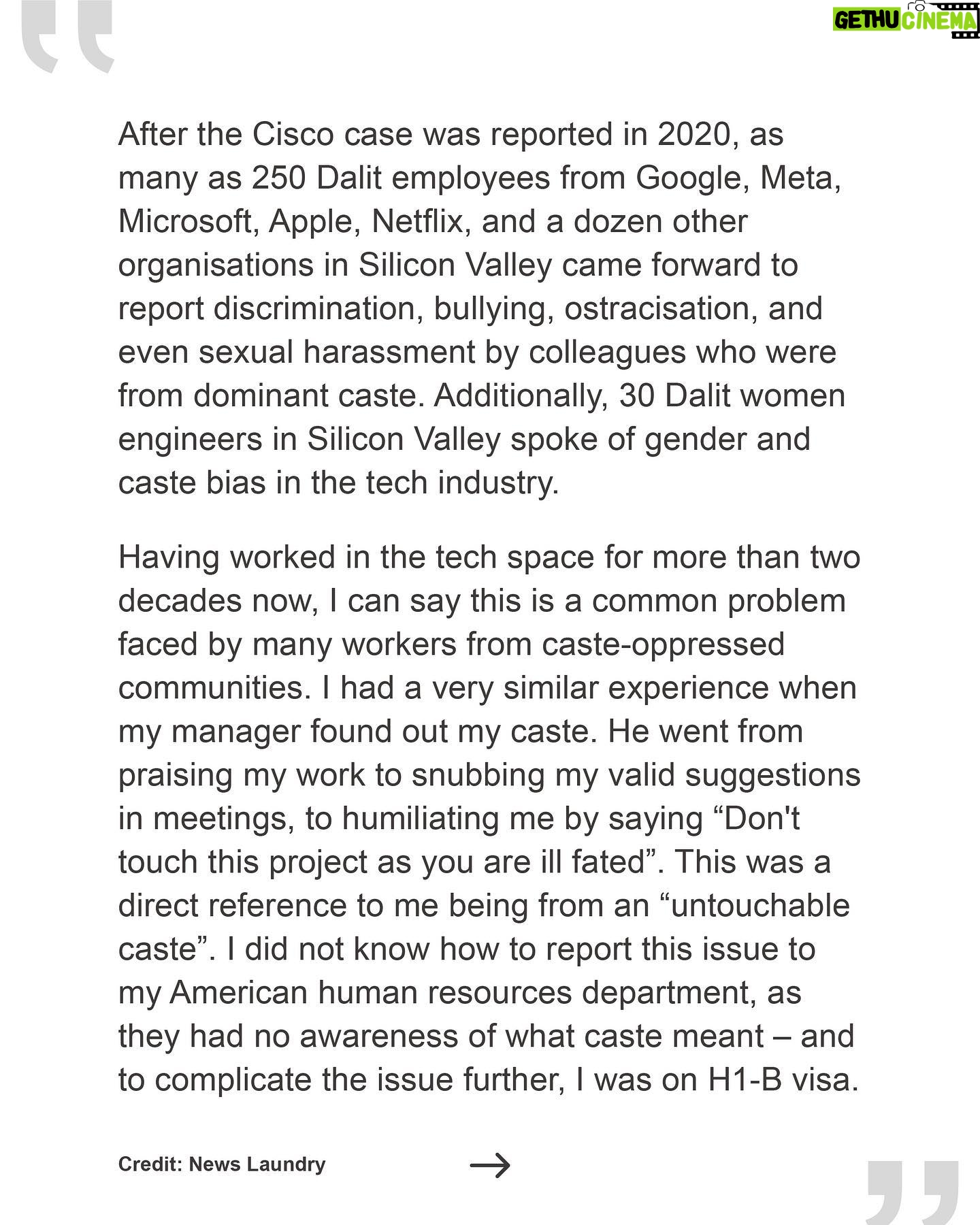This screenshot has height=1225, width=980.
Task: Click the 'H1-B visa' phrase
Action: [x=783, y=1080]
